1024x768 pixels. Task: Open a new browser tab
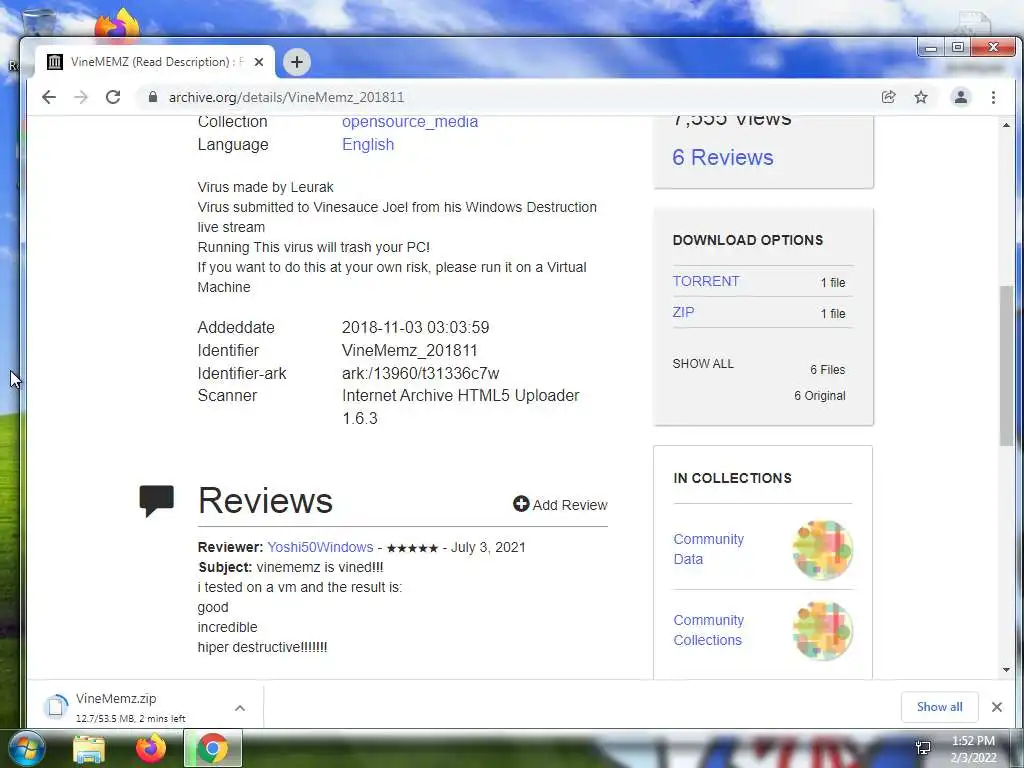tap(296, 62)
